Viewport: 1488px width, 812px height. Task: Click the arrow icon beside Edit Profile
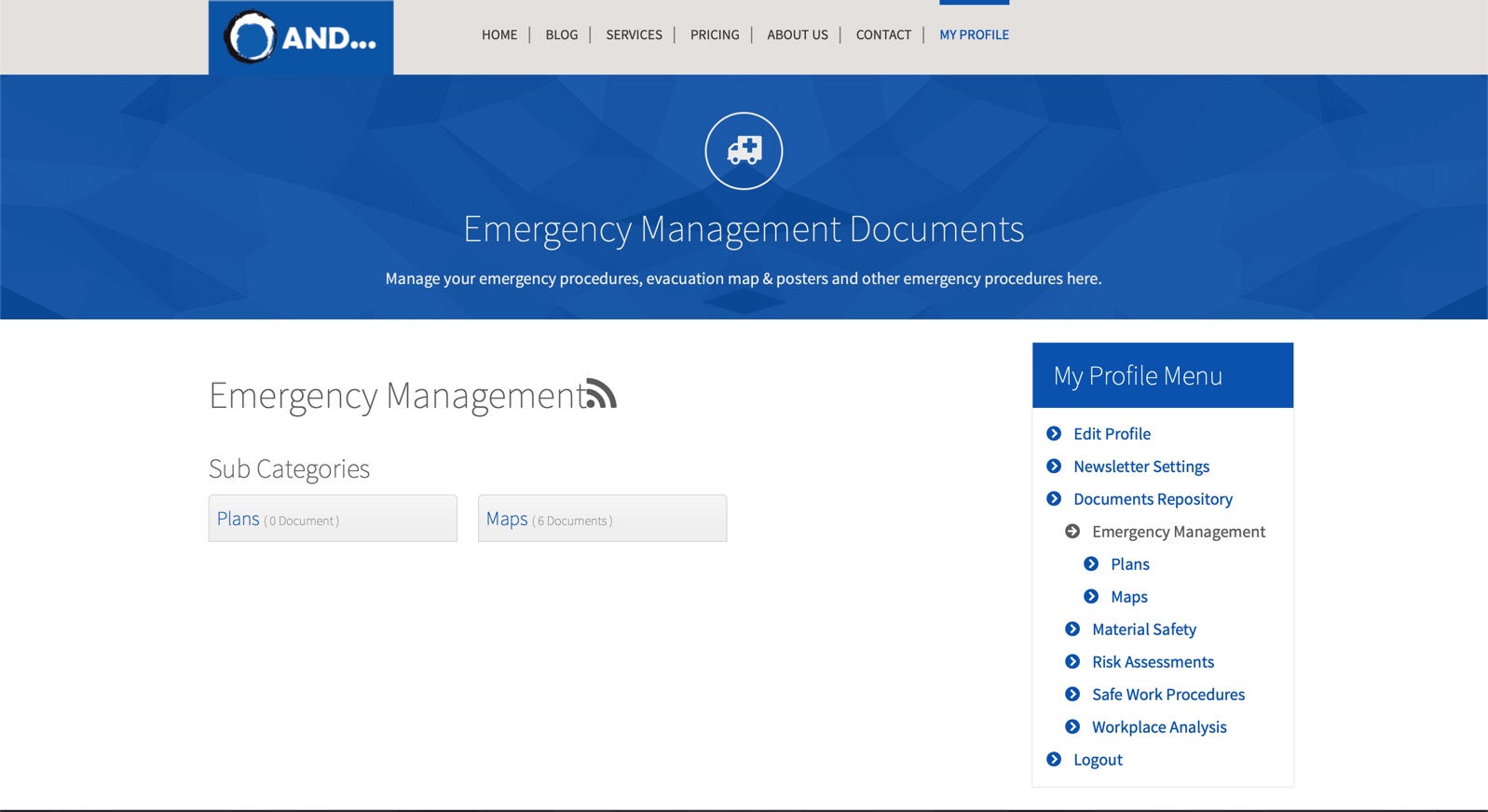[1054, 434]
